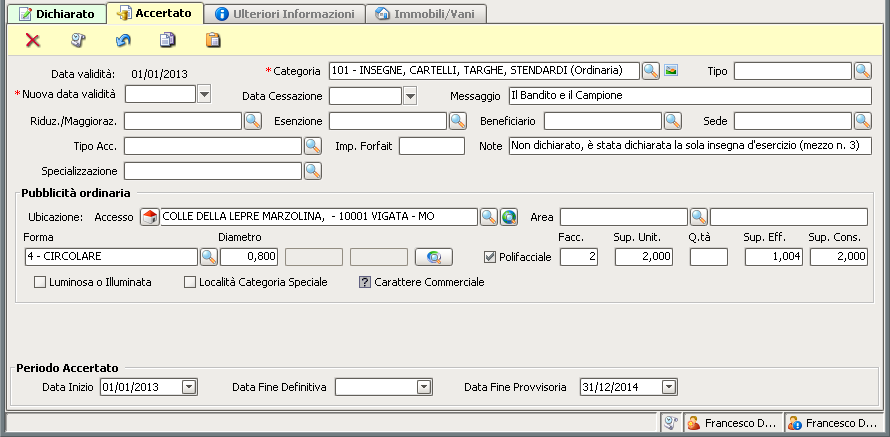Click the image button right of Diametro fields

pos(433,257)
